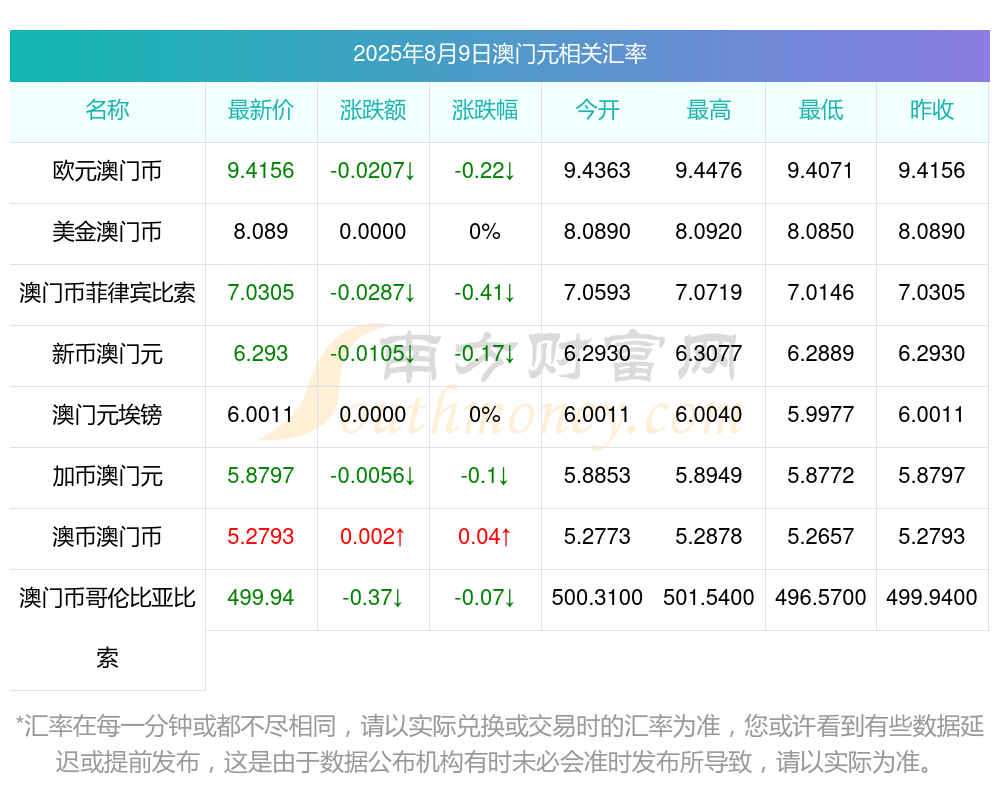The width and height of the screenshot is (1000, 793).
Task: Click the latest price 499.94
Action: click(x=261, y=597)
